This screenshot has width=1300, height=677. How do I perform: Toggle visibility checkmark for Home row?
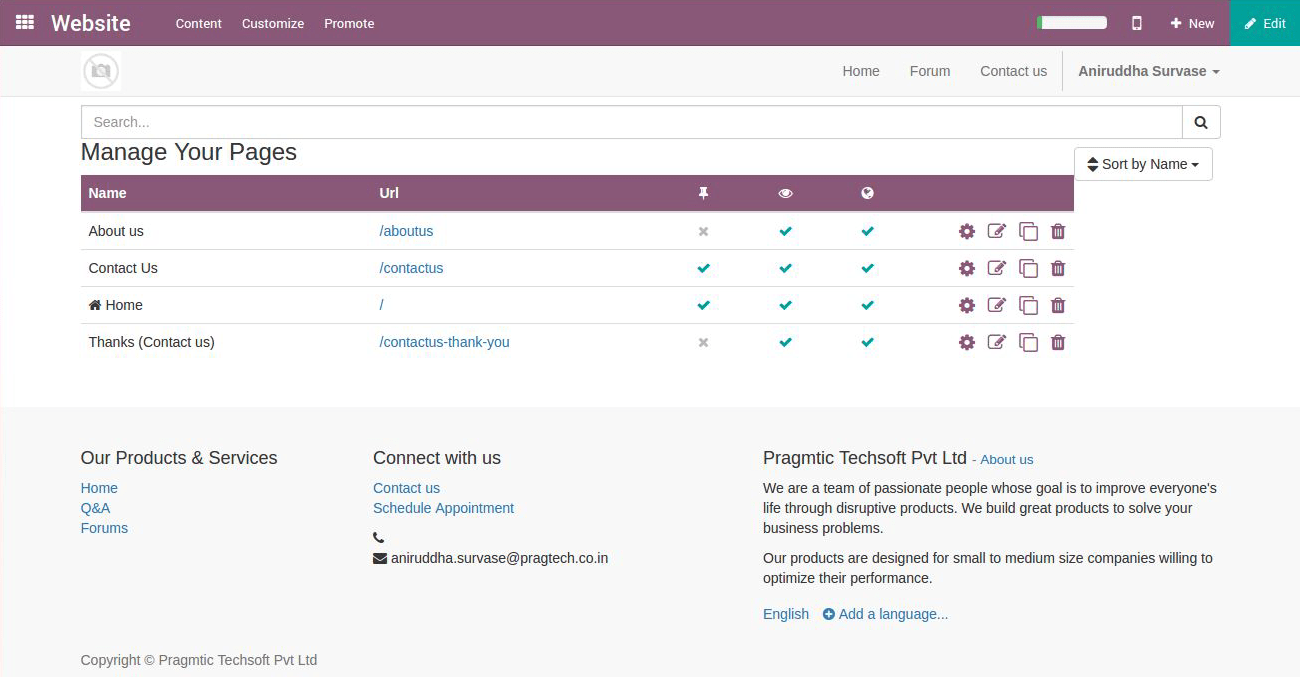click(x=785, y=305)
